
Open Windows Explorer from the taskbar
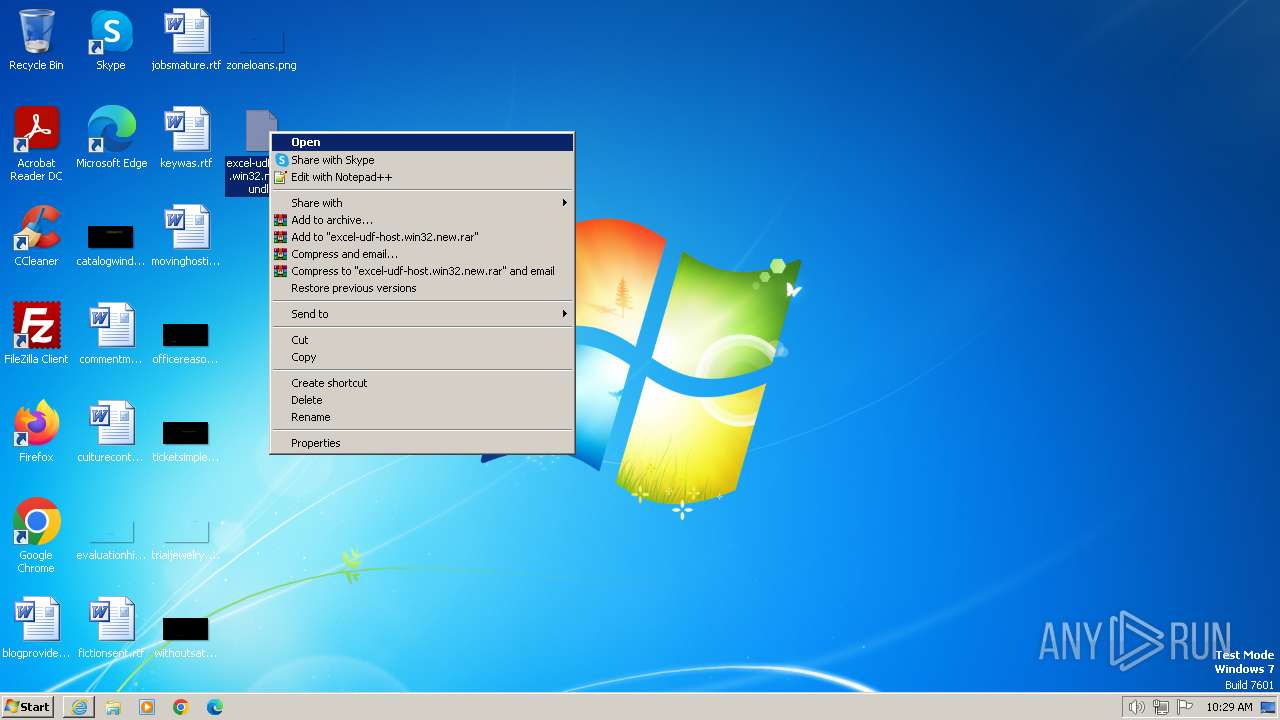[x=113, y=707]
